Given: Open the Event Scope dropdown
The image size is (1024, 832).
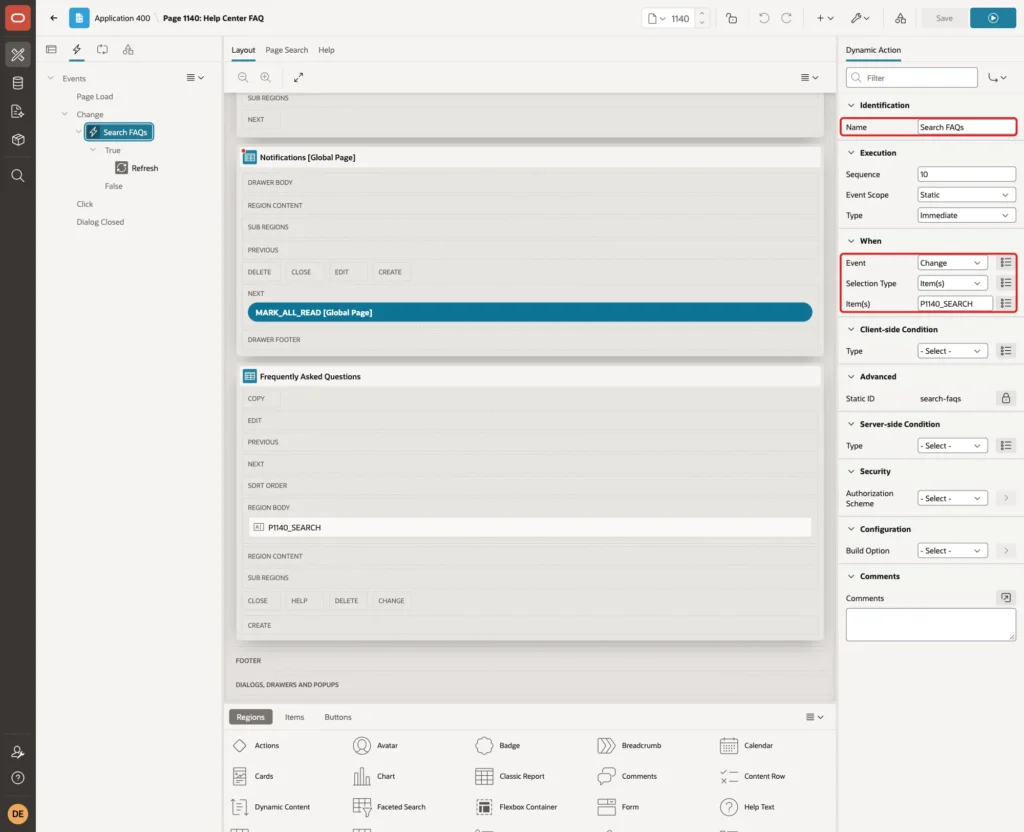Looking at the screenshot, I should coord(966,195).
